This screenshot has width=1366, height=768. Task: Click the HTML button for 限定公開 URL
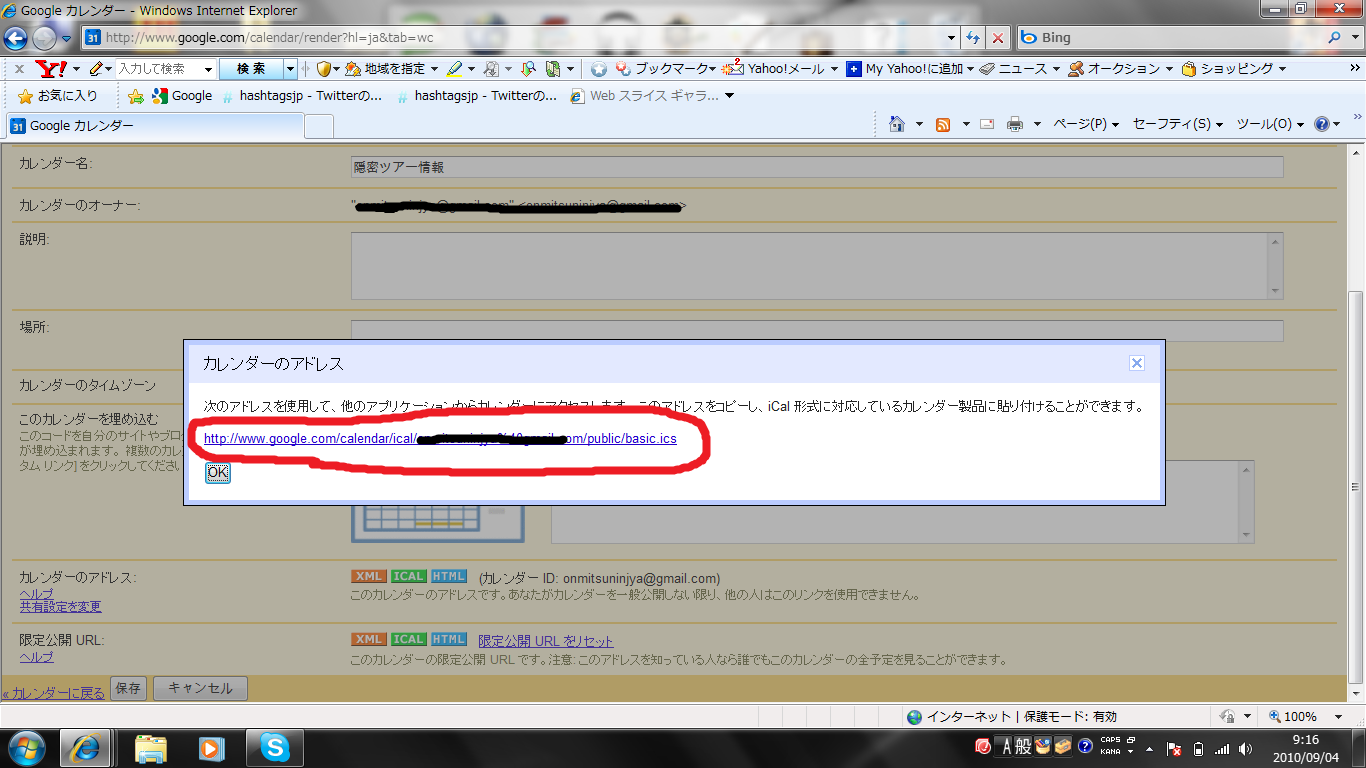coord(448,640)
